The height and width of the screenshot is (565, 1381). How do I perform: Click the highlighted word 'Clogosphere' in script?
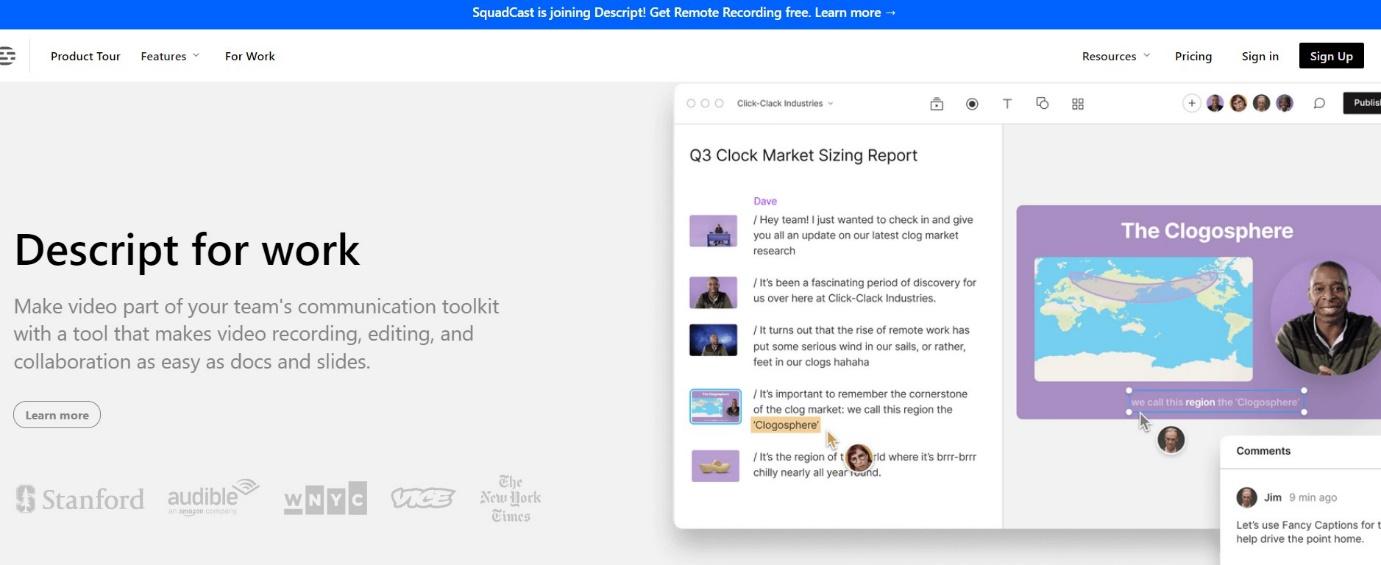786,425
